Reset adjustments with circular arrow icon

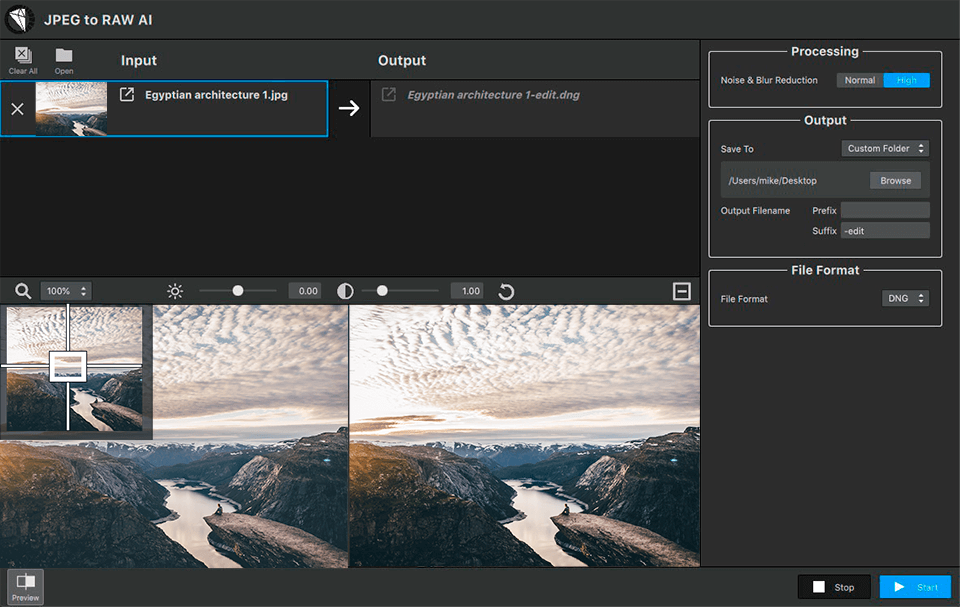[x=506, y=291]
